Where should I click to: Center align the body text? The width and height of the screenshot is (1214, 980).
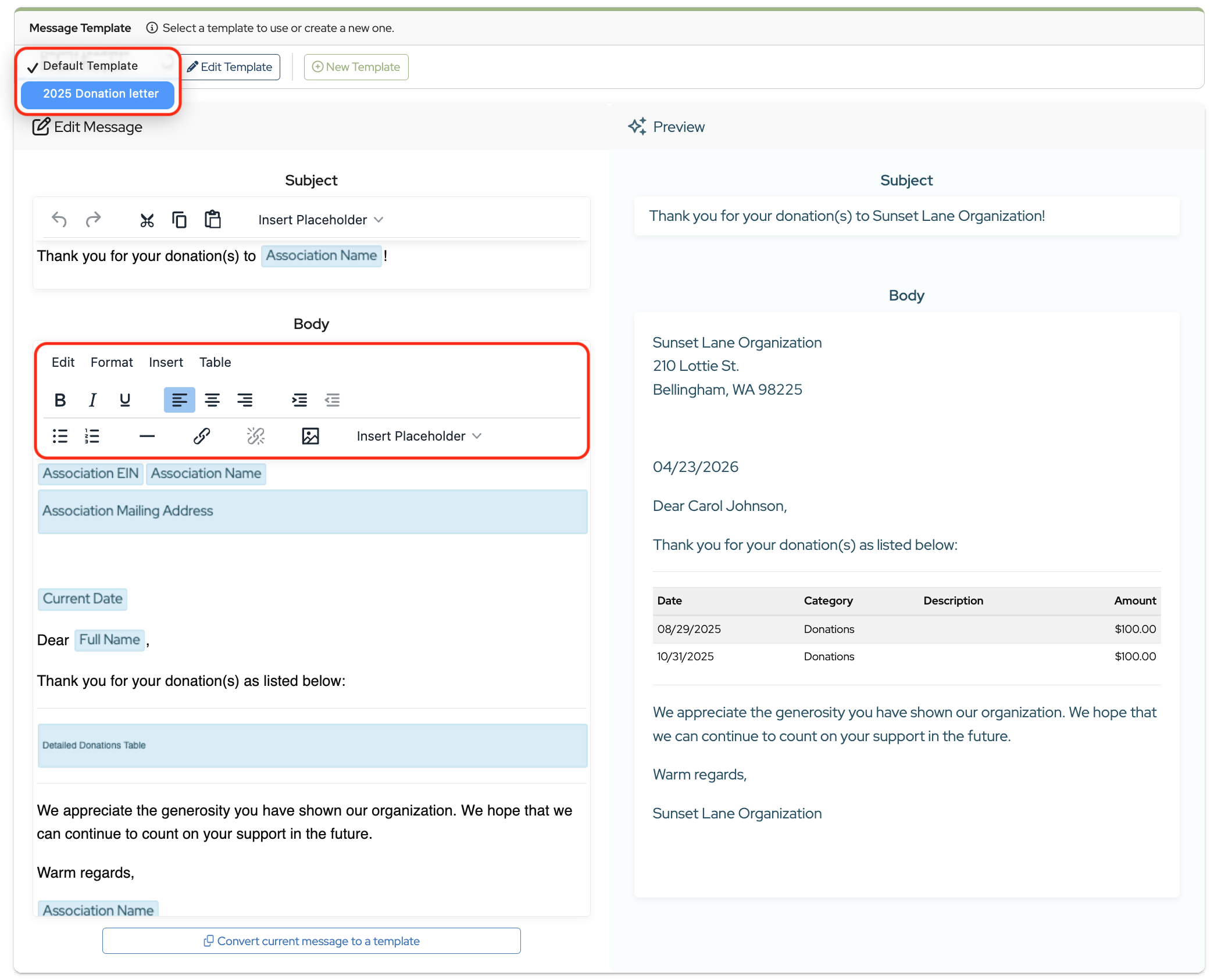tap(212, 400)
